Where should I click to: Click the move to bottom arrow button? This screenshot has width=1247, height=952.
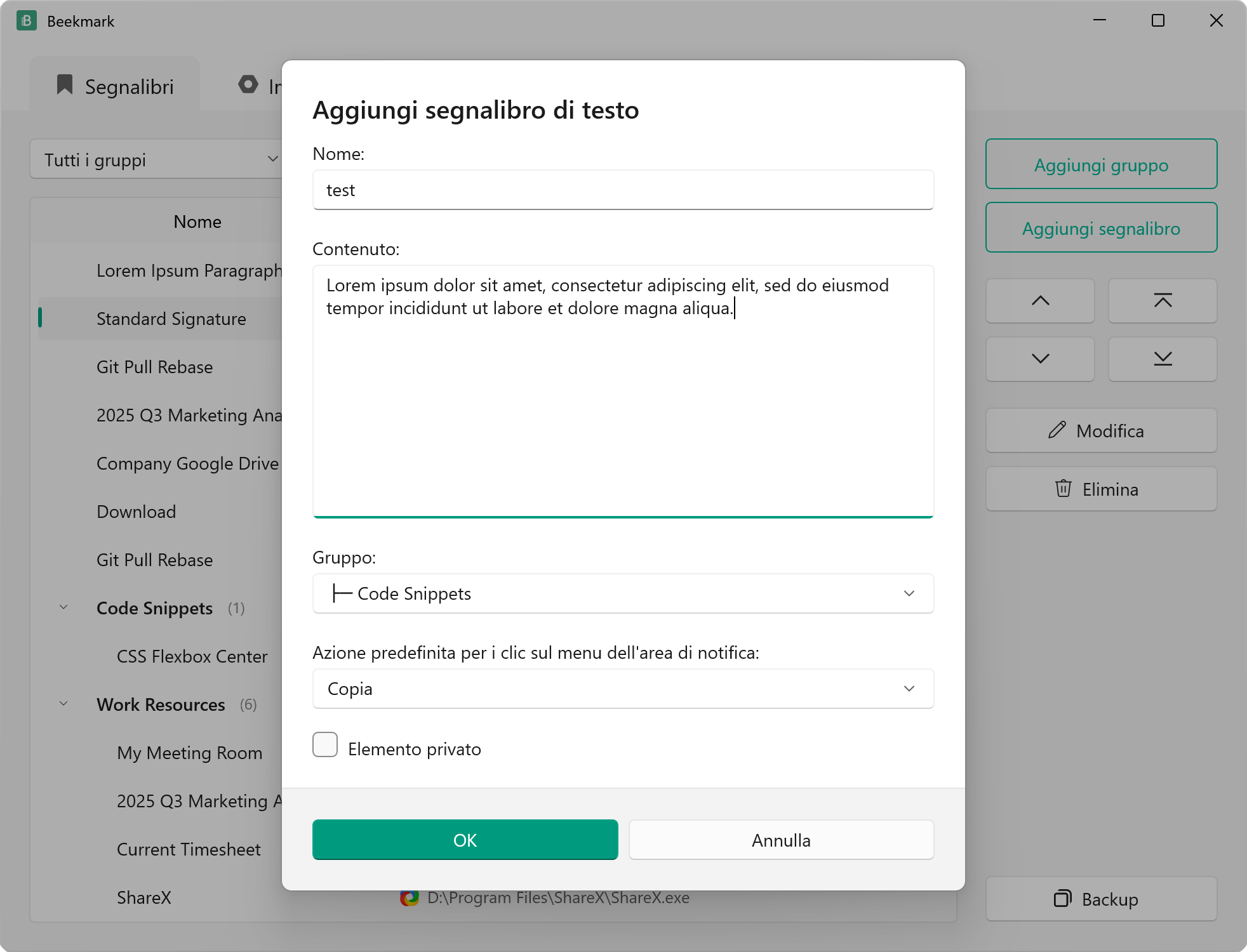pos(1163,359)
